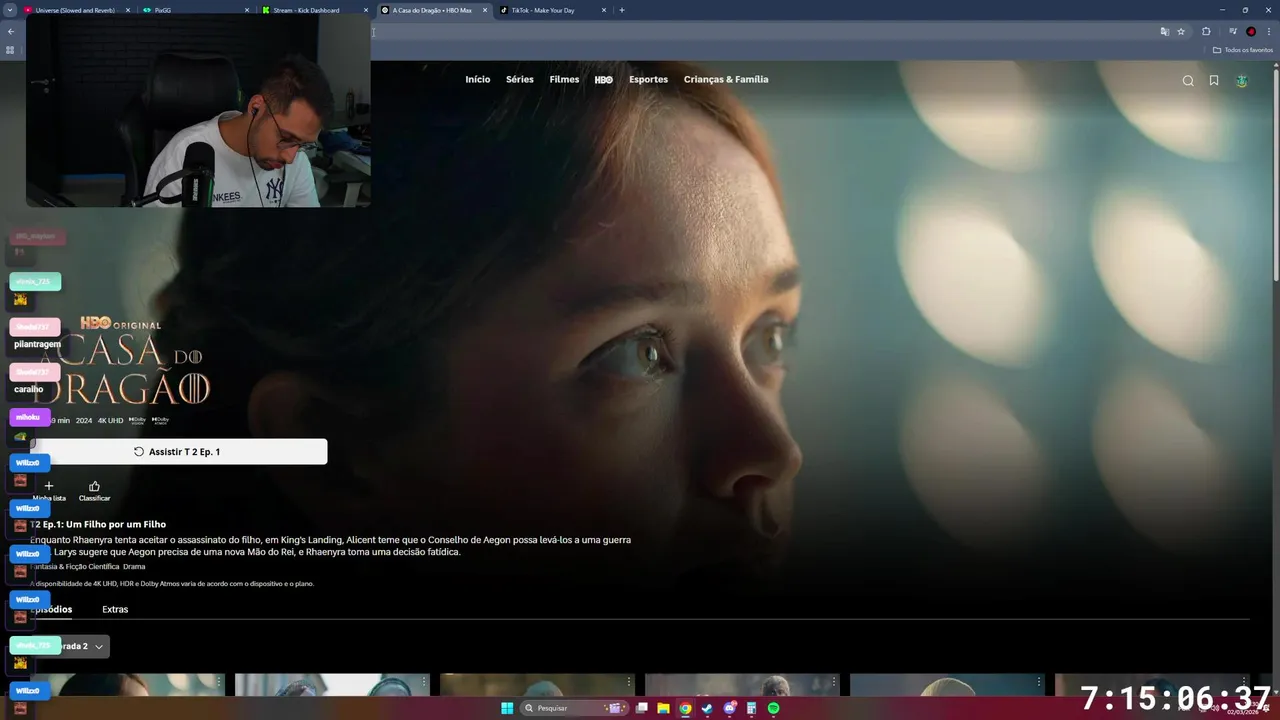Expand the Temporada 2 season dropdown
Viewport: 1280px width, 720px height.
click(x=70, y=646)
